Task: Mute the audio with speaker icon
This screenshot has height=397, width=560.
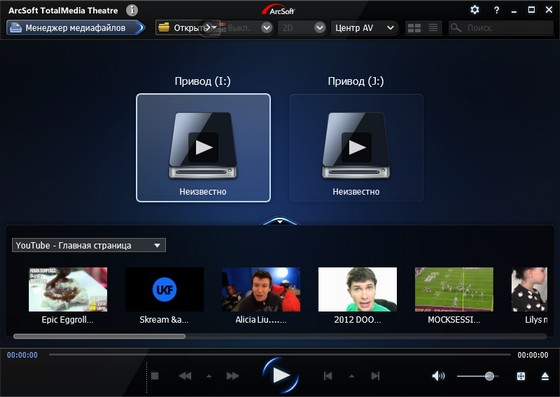Action: pyautogui.click(x=438, y=376)
